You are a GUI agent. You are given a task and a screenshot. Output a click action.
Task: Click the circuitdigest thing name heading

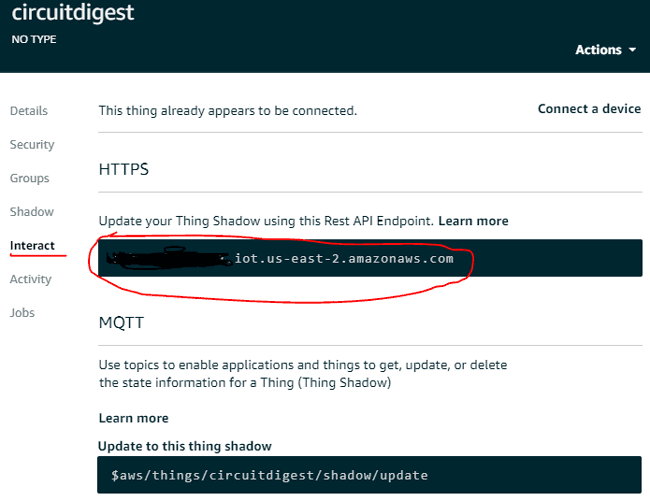72,14
